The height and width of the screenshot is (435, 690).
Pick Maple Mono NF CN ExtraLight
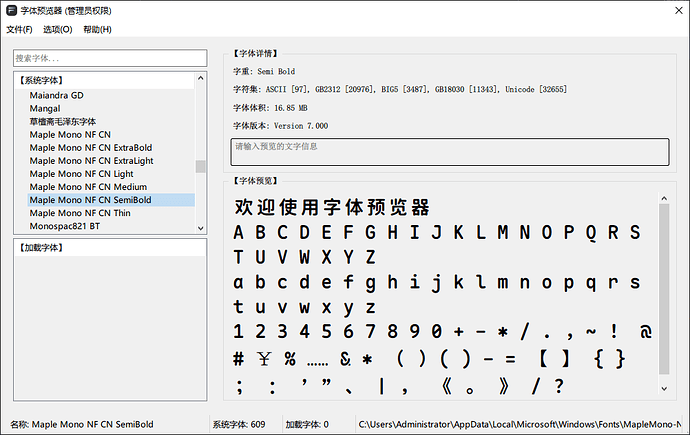tap(91, 160)
